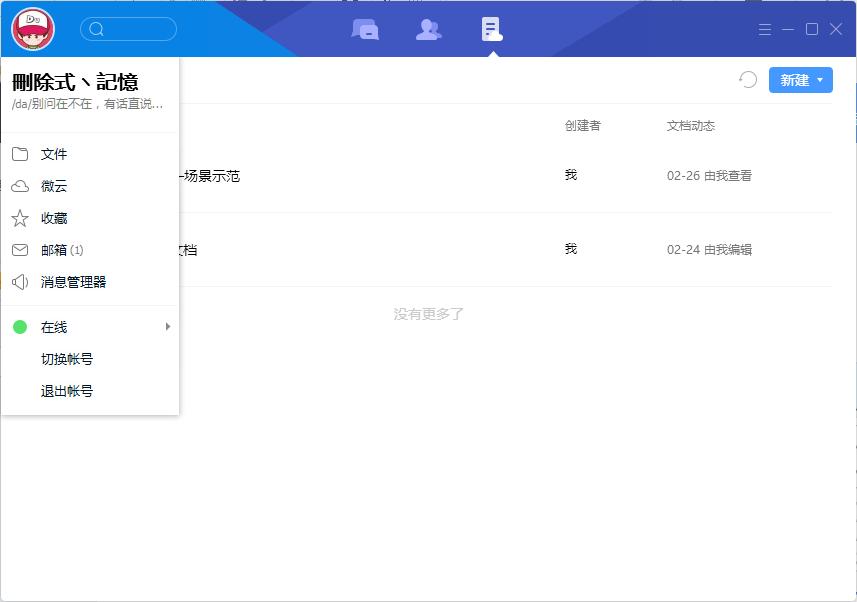This screenshot has height=602, width=857.
Task: Select 切换帐号 from the menu
Action: (67, 358)
